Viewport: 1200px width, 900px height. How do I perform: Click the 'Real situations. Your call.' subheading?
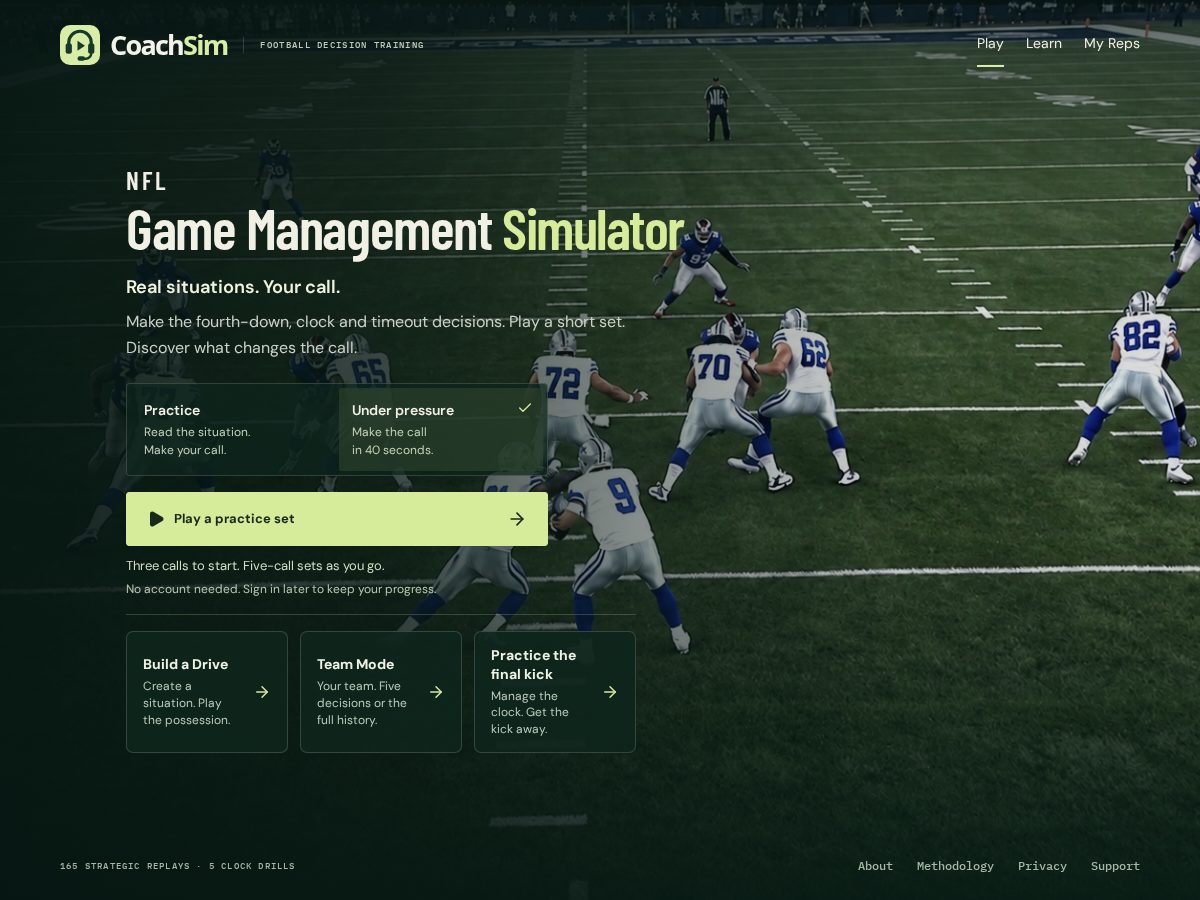tap(233, 287)
